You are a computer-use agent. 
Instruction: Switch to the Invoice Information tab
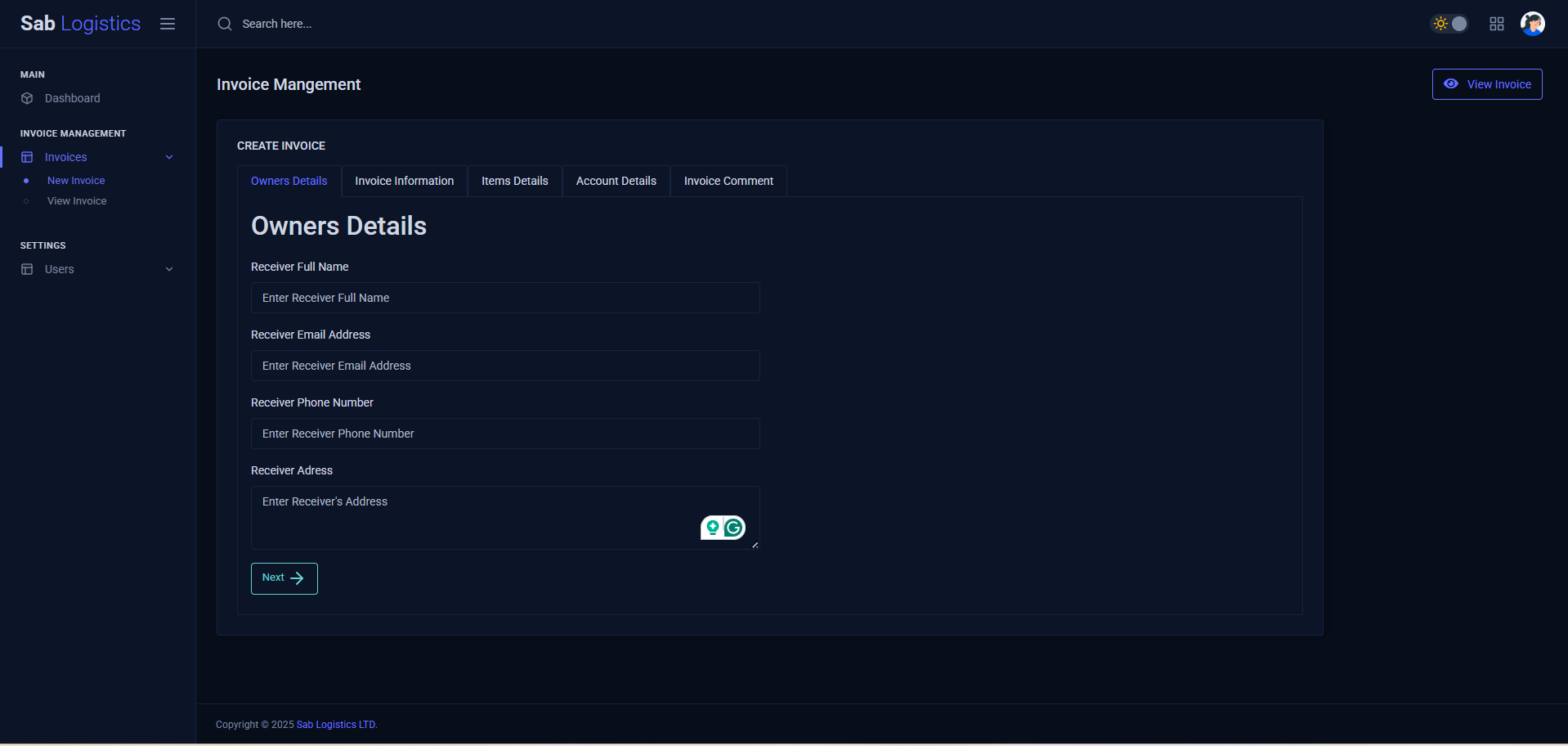coord(405,181)
